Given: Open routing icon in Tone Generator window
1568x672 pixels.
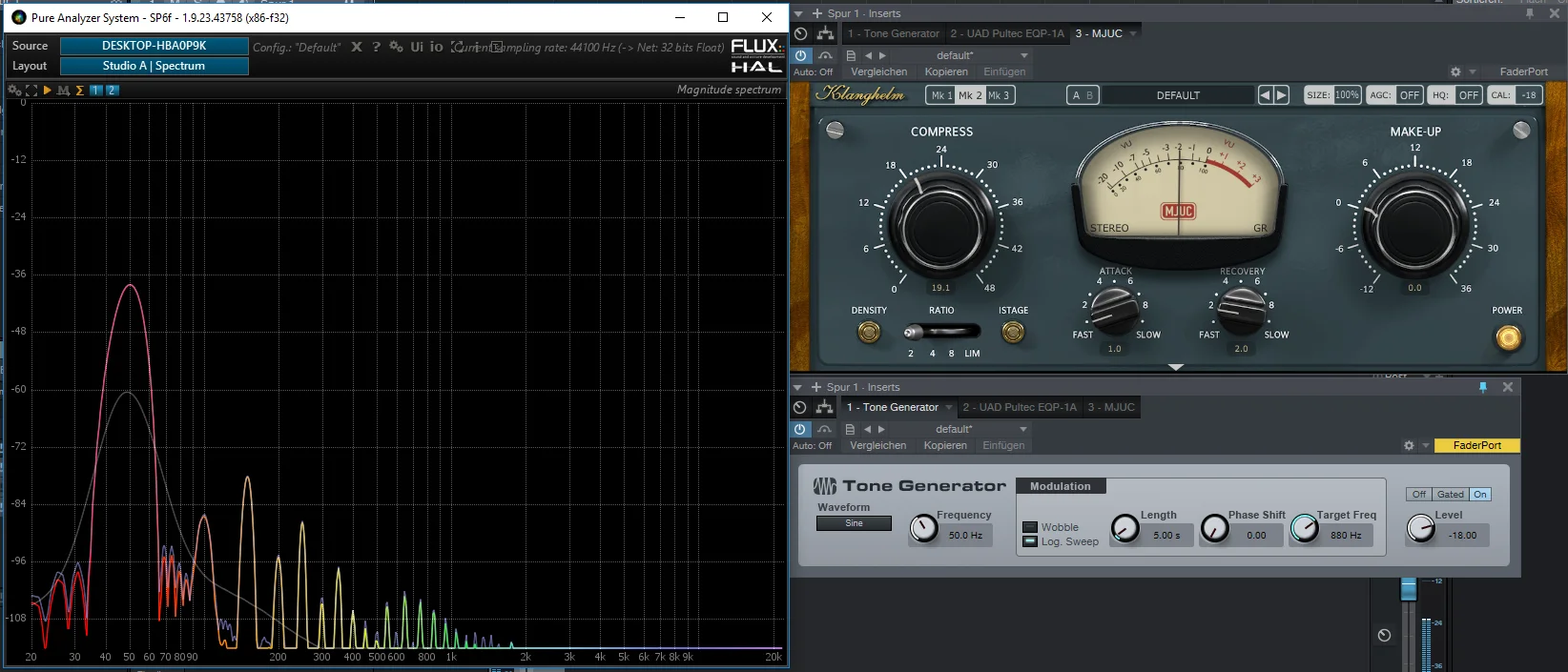Looking at the screenshot, I should pos(825,407).
